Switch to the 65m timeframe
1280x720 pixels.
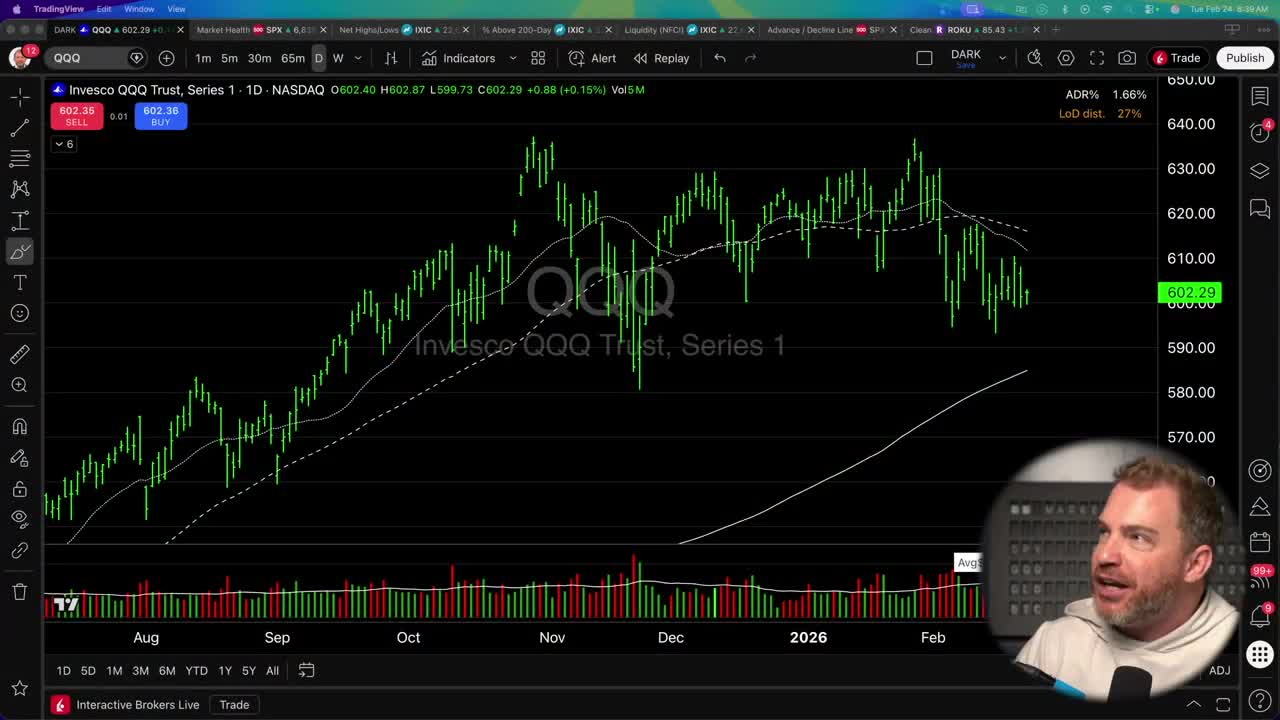pos(293,58)
